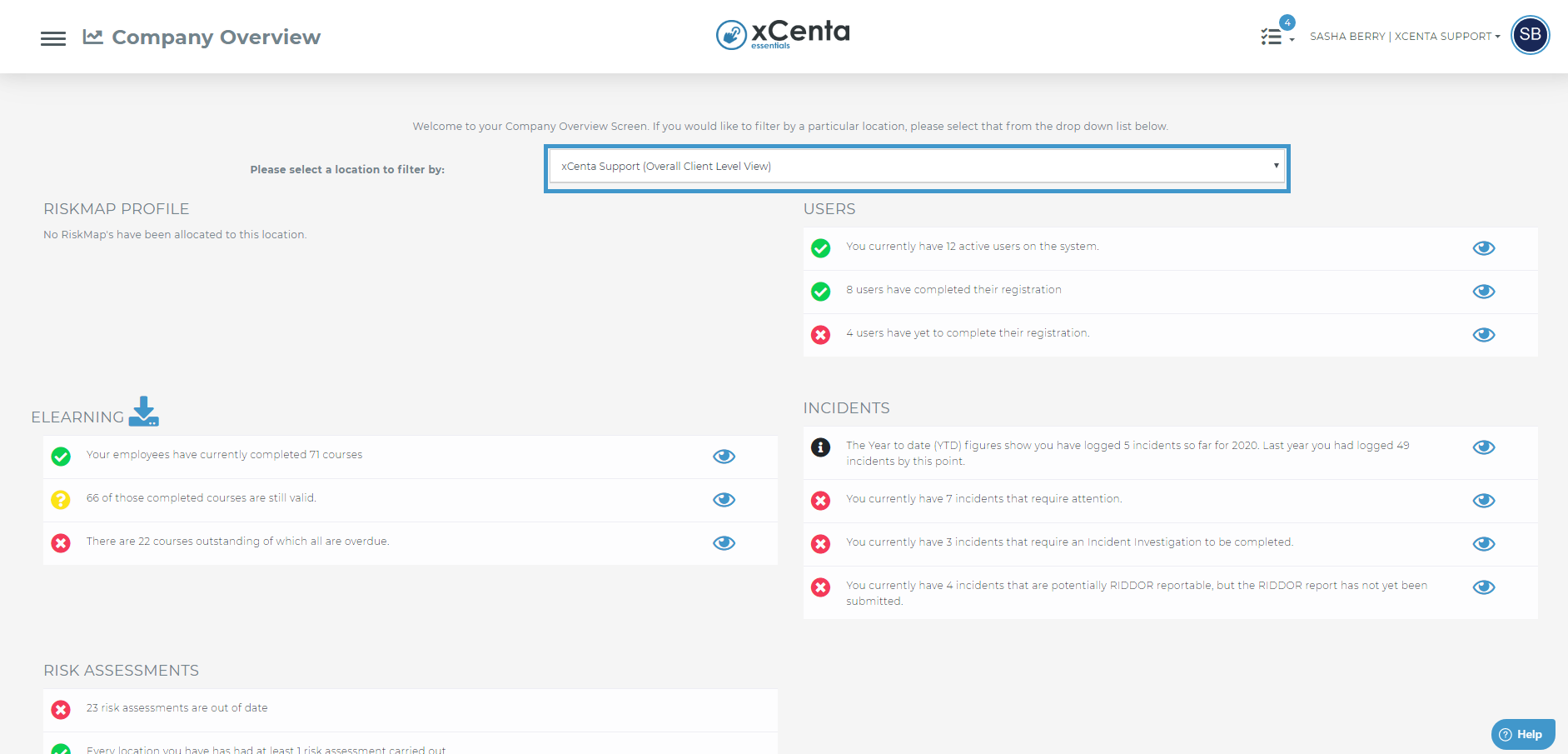View the 4 users yet to register
The width and height of the screenshot is (1568, 754).
tap(1484, 335)
